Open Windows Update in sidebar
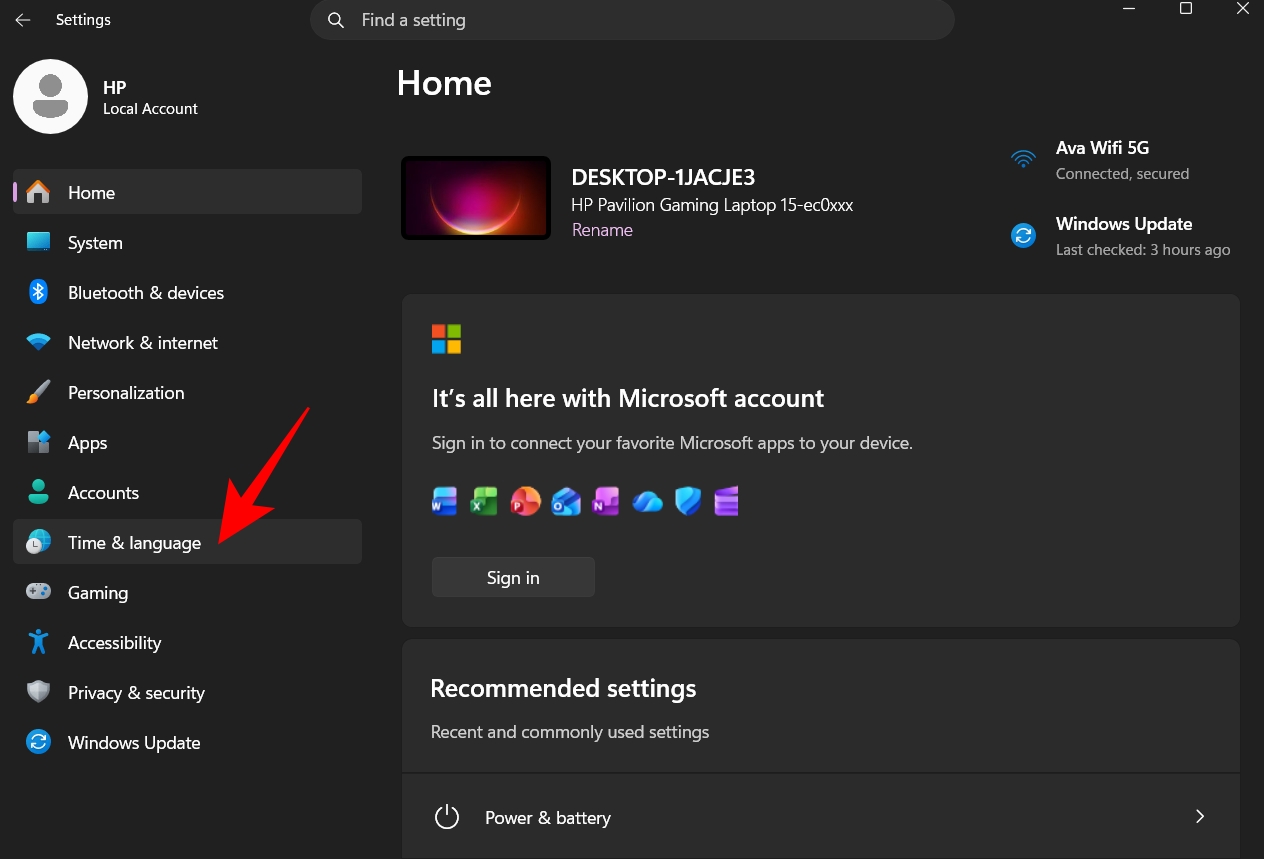The height and width of the screenshot is (859, 1264). tap(187, 742)
